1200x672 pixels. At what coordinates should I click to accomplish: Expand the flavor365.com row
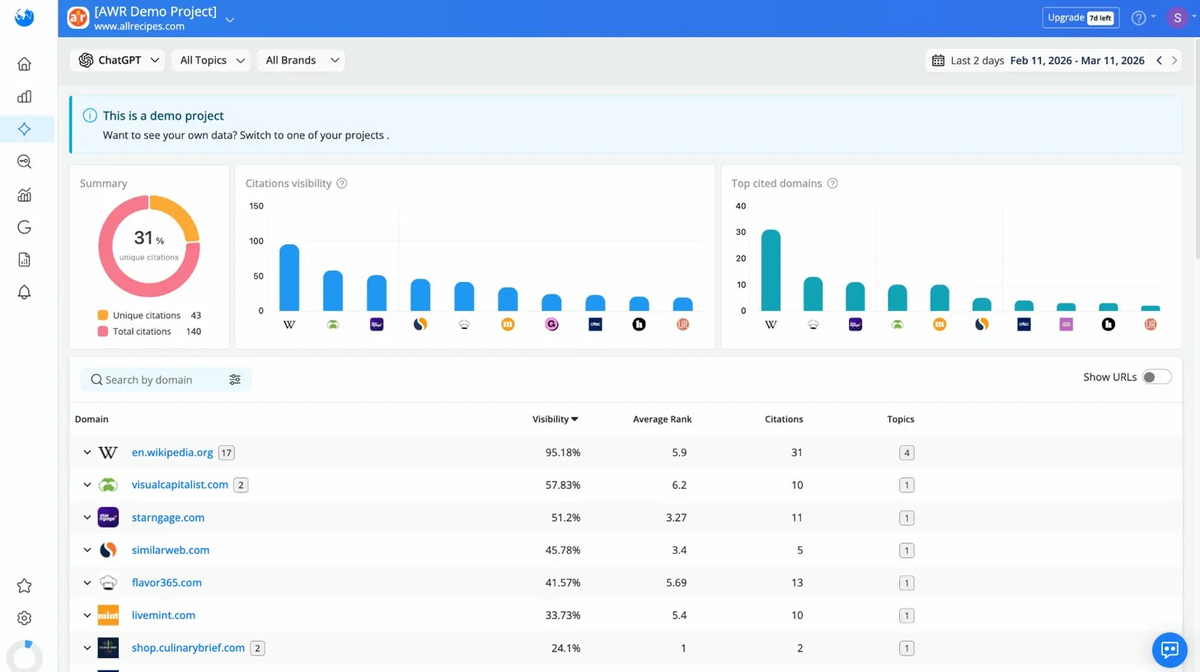(87, 583)
